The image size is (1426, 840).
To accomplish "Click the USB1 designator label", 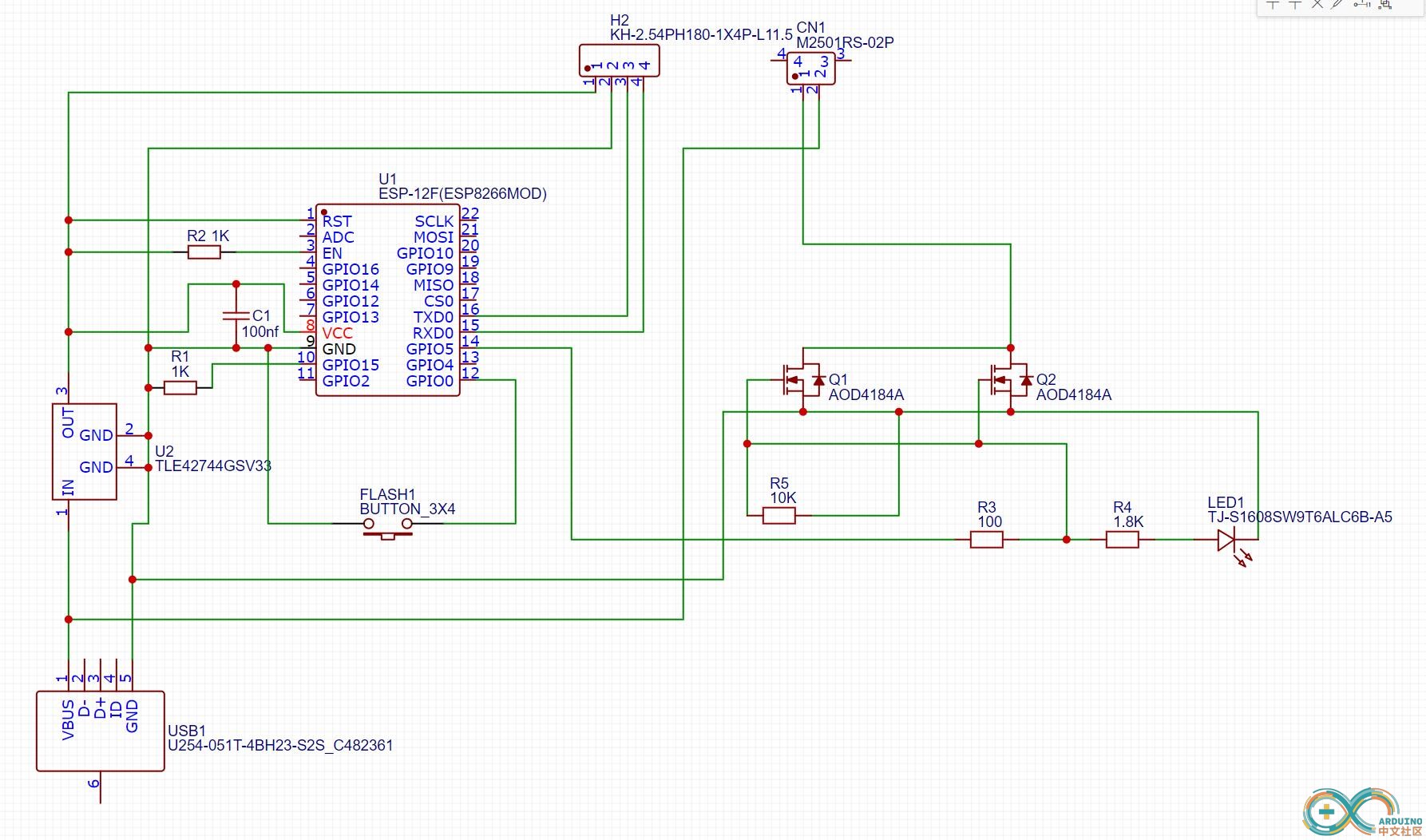I will [x=187, y=731].
